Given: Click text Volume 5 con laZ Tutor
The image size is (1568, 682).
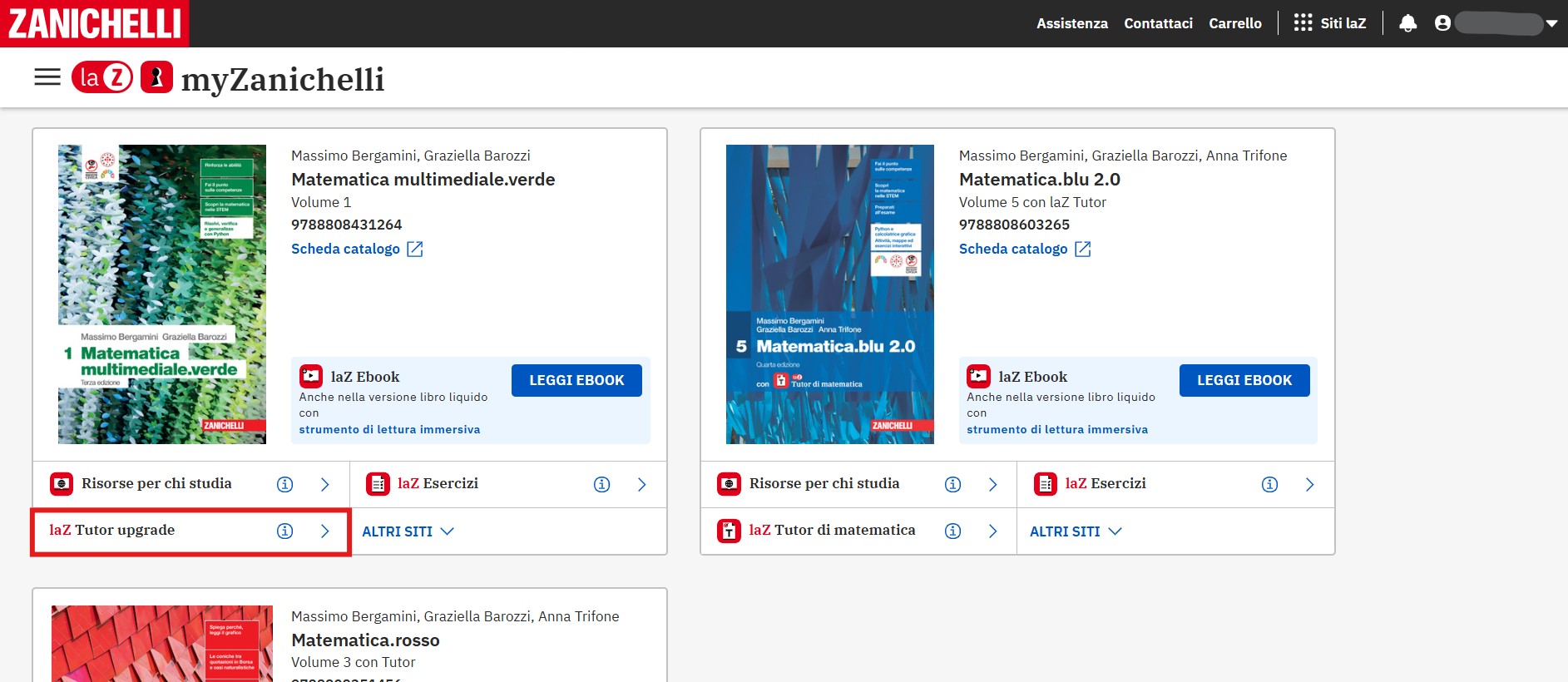Looking at the screenshot, I should tap(1032, 202).
